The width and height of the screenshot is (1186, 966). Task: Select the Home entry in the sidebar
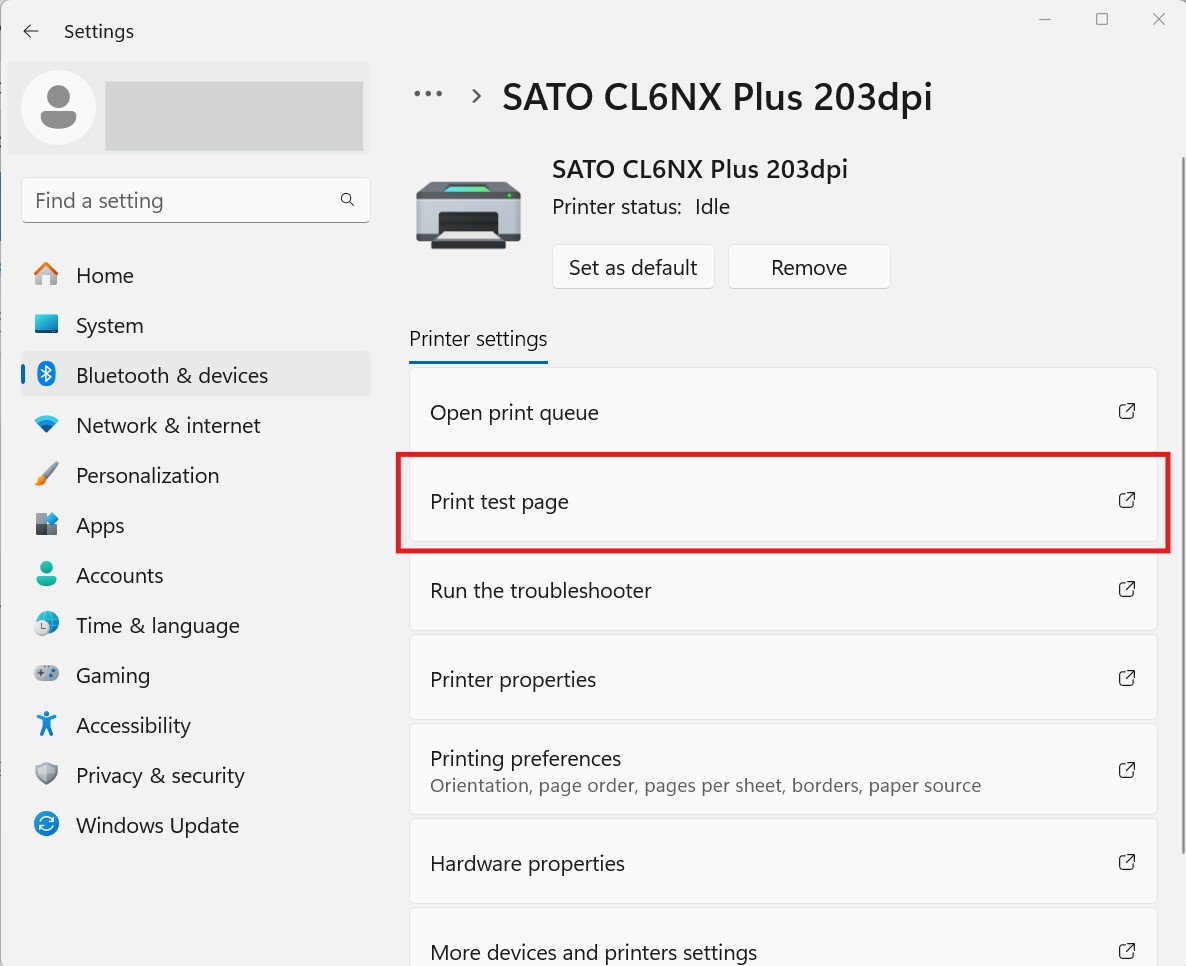(x=105, y=275)
